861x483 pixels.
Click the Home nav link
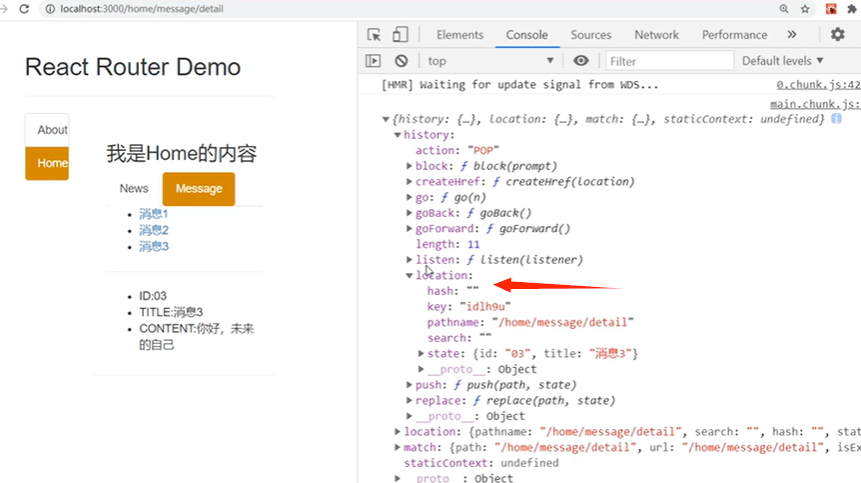tap(47, 163)
